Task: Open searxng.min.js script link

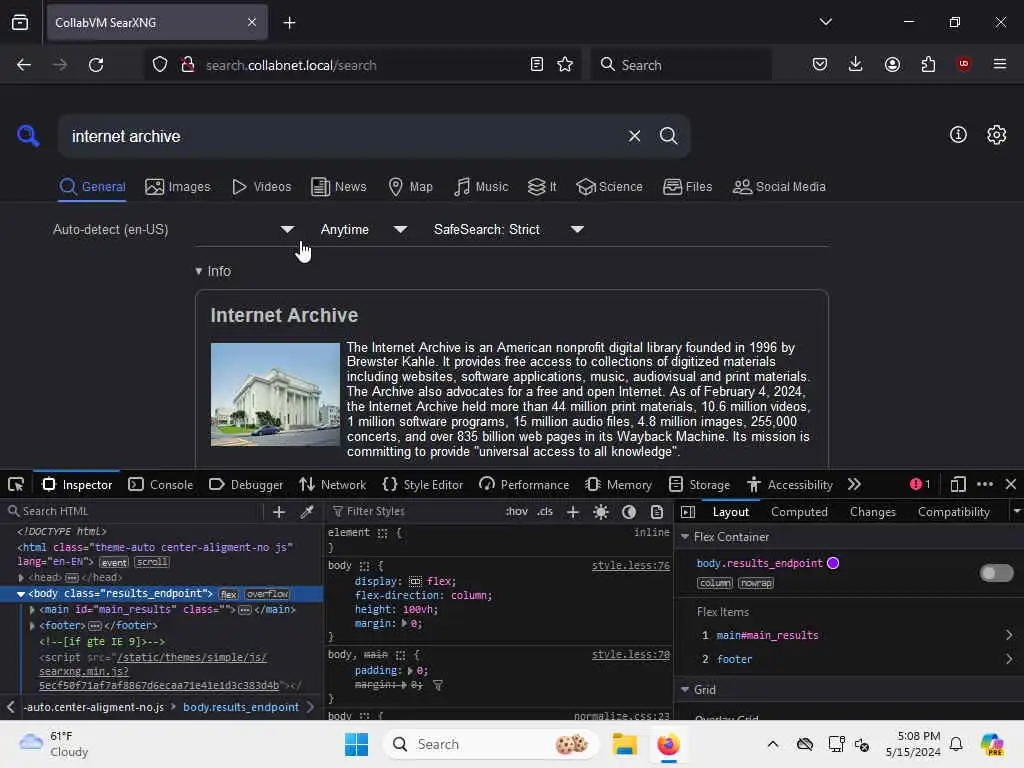Action: [159, 671]
